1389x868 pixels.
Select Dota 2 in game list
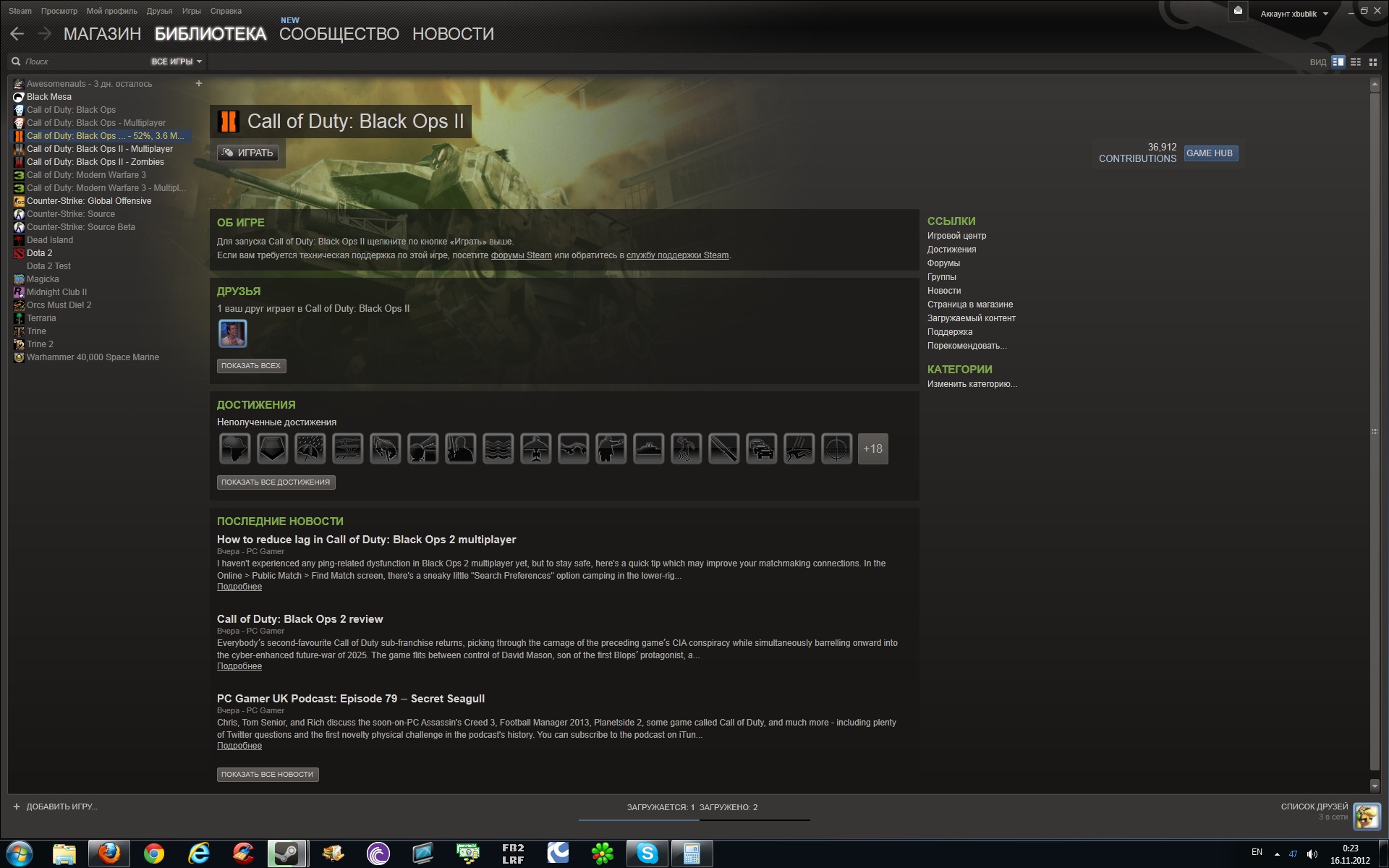(x=39, y=253)
